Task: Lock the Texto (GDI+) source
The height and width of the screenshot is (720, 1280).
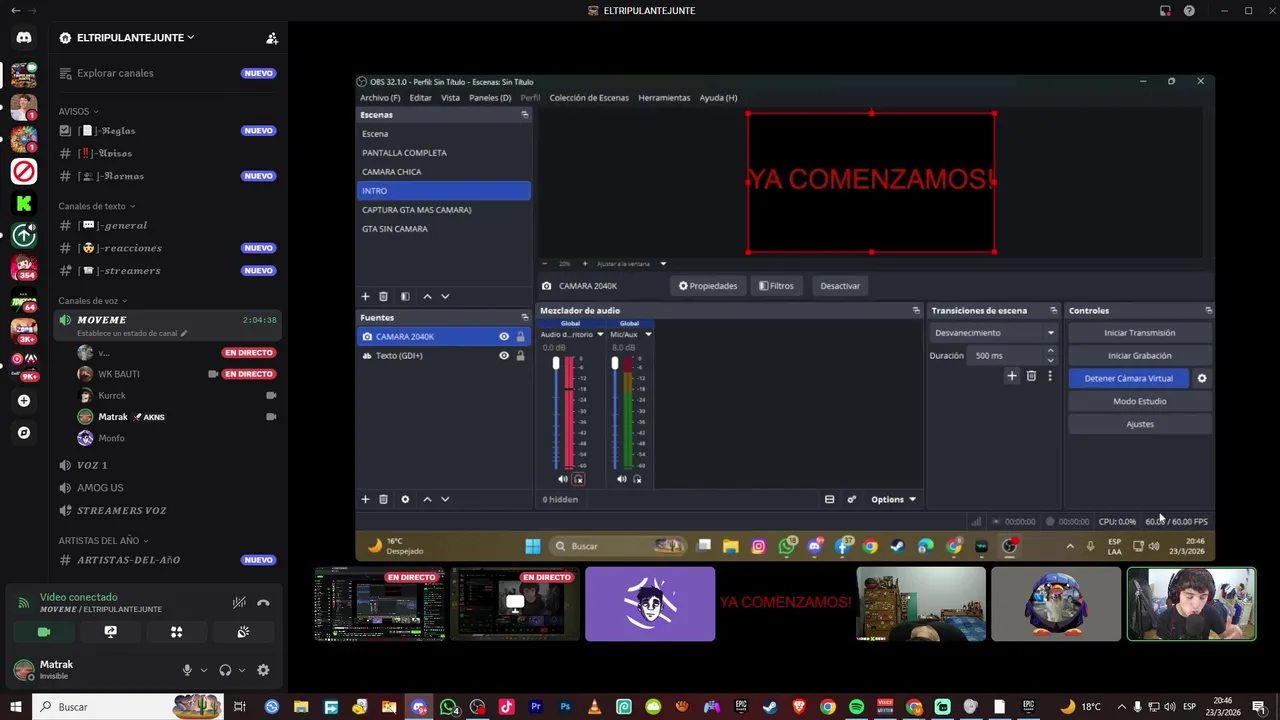Action: pyautogui.click(x=520, y=355)
